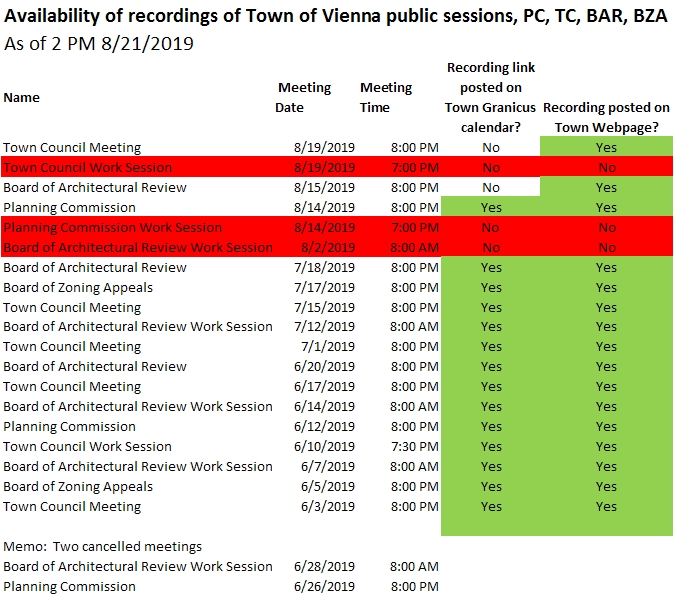Click the '8:00 AM' time in the 6/28/2019 row
Image resolution: width=674 pixels, height=597 pixels.
pos(414,566)
